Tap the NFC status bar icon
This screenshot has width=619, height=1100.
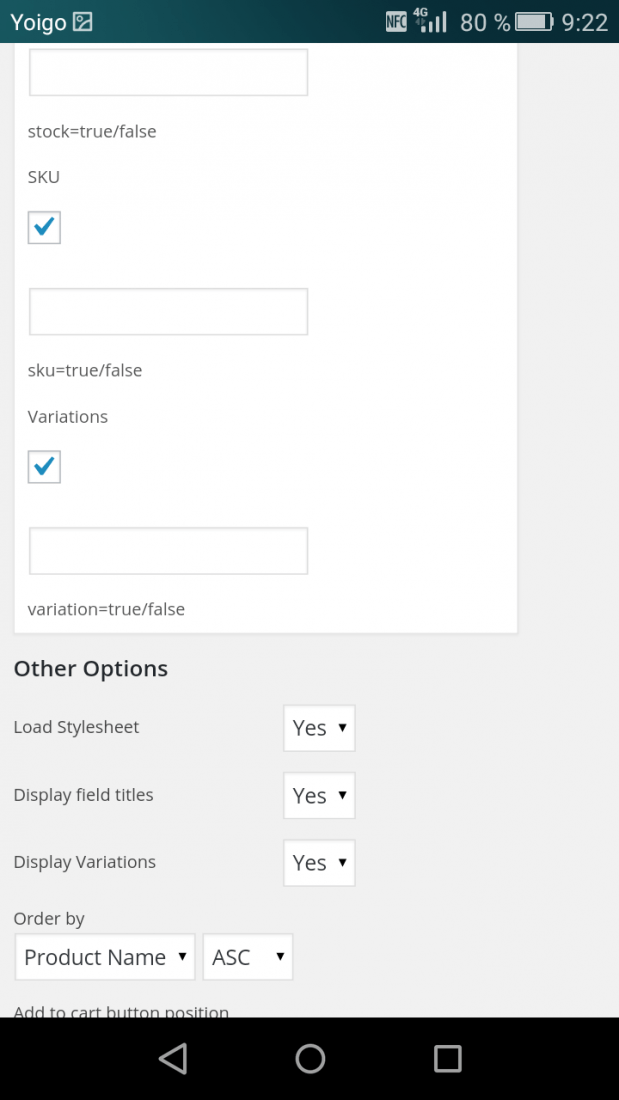[x=397, y=22]
